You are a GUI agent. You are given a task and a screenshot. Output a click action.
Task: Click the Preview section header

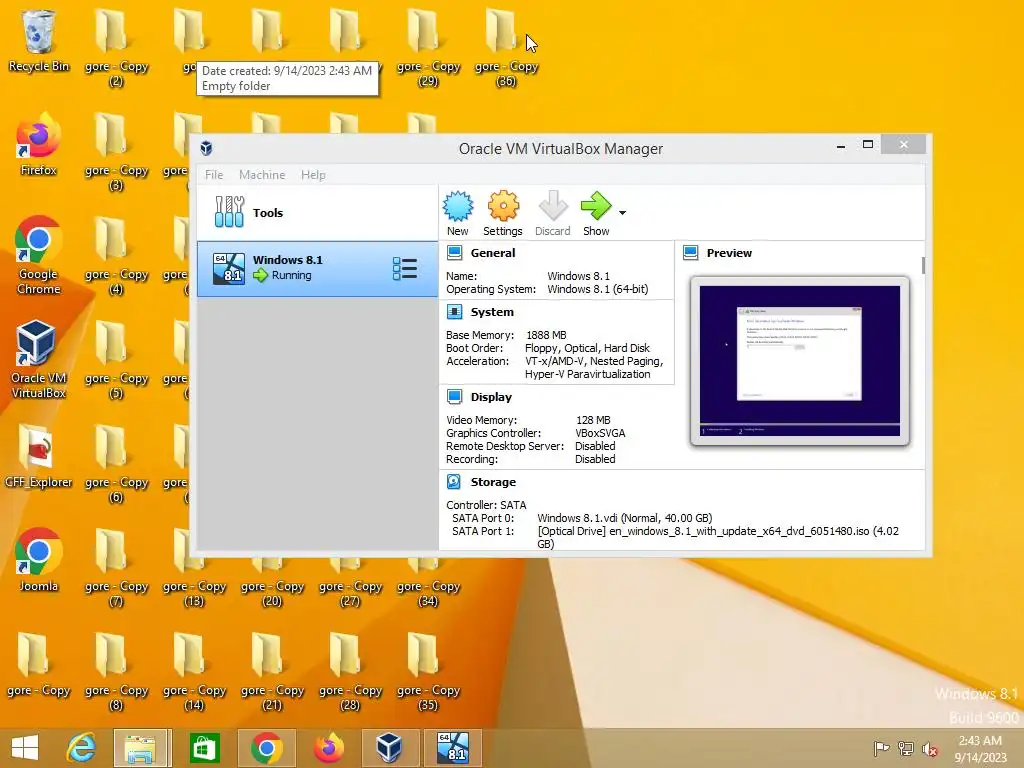pyautogui.click(x=729, y=253)
